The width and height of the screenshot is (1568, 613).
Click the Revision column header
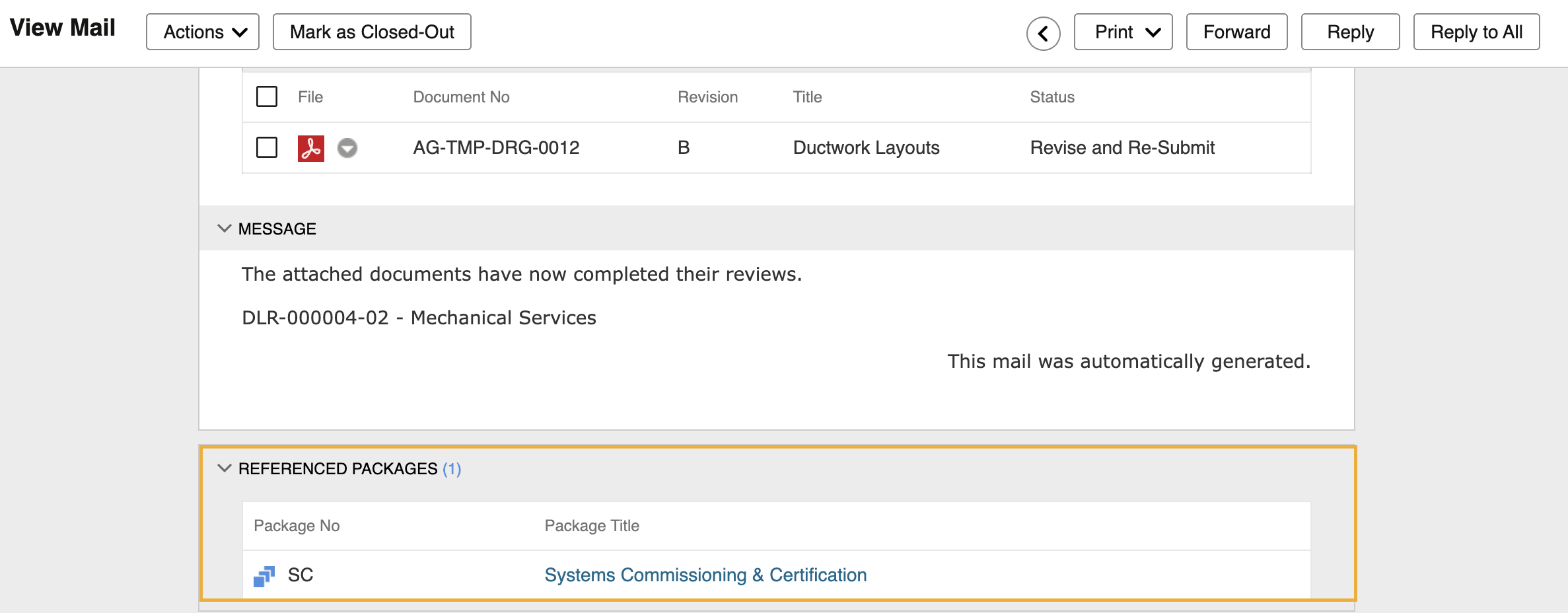(x=707, y=97)
